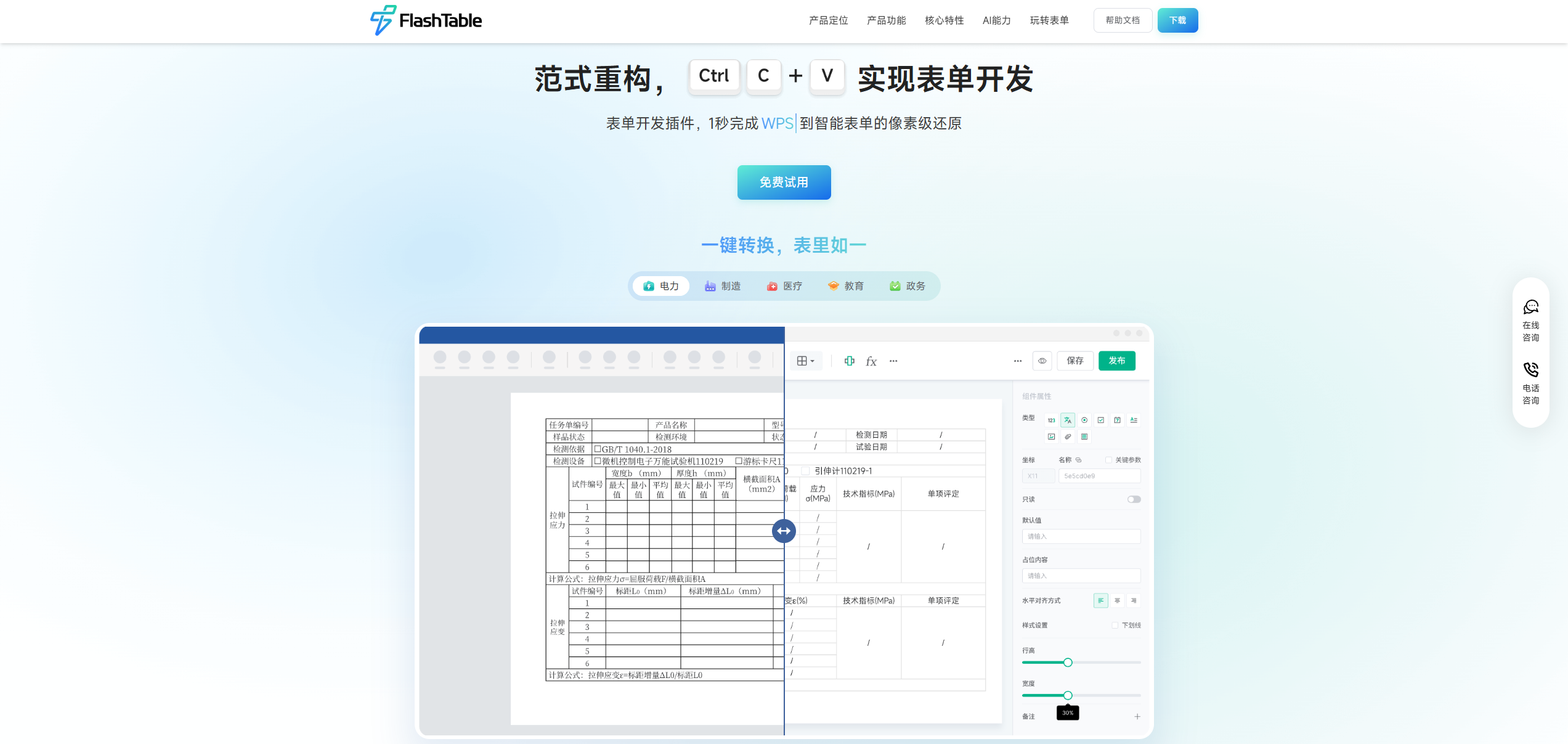Check the 关键参数 checkbox
The height and width of the screenshot is (744, 1568).
click(x=1108, y=460)
